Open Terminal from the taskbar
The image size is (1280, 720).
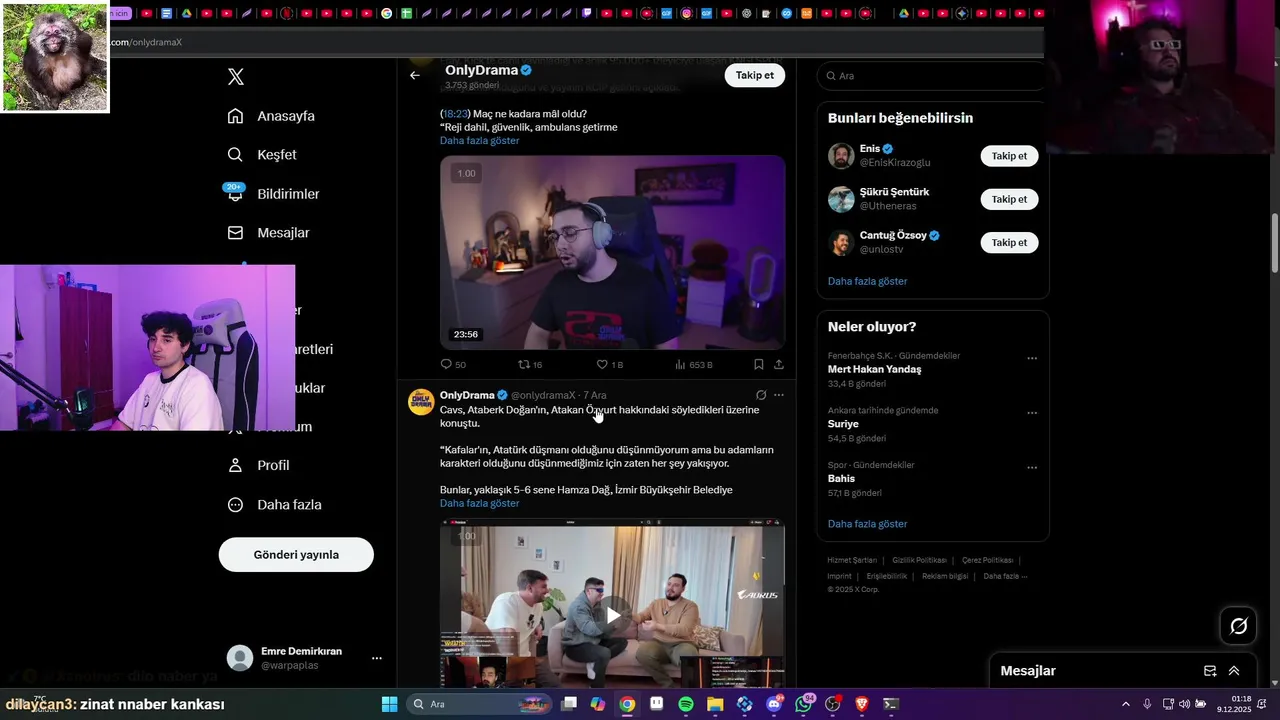click(x=891, y=704)
